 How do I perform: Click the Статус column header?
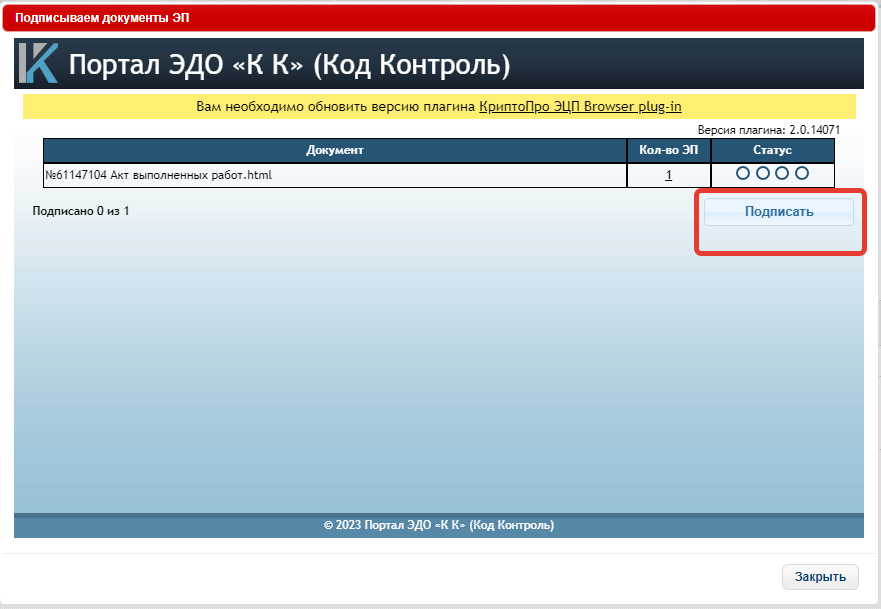click(773, 151)
